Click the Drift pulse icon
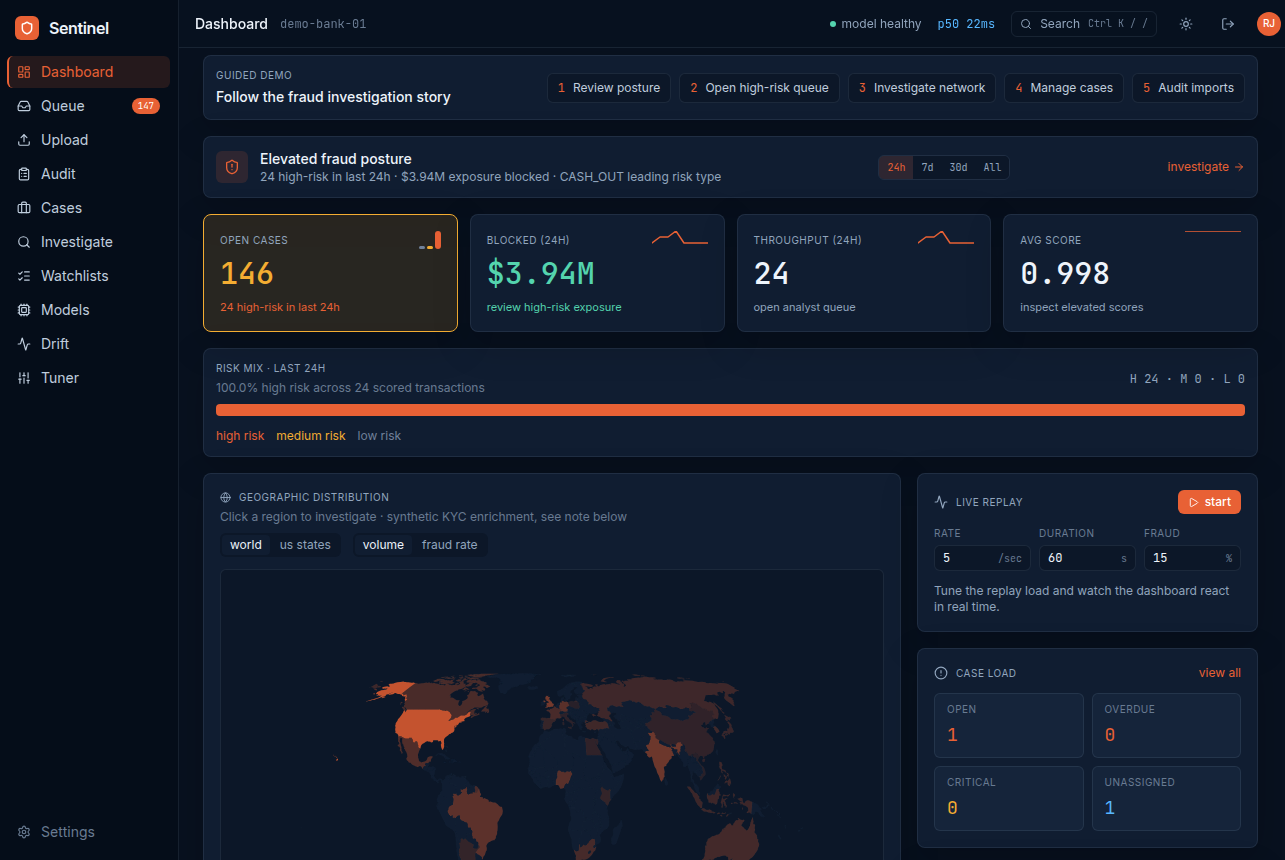Viewport: 1285px width, 860px height. tap(24, 344)
